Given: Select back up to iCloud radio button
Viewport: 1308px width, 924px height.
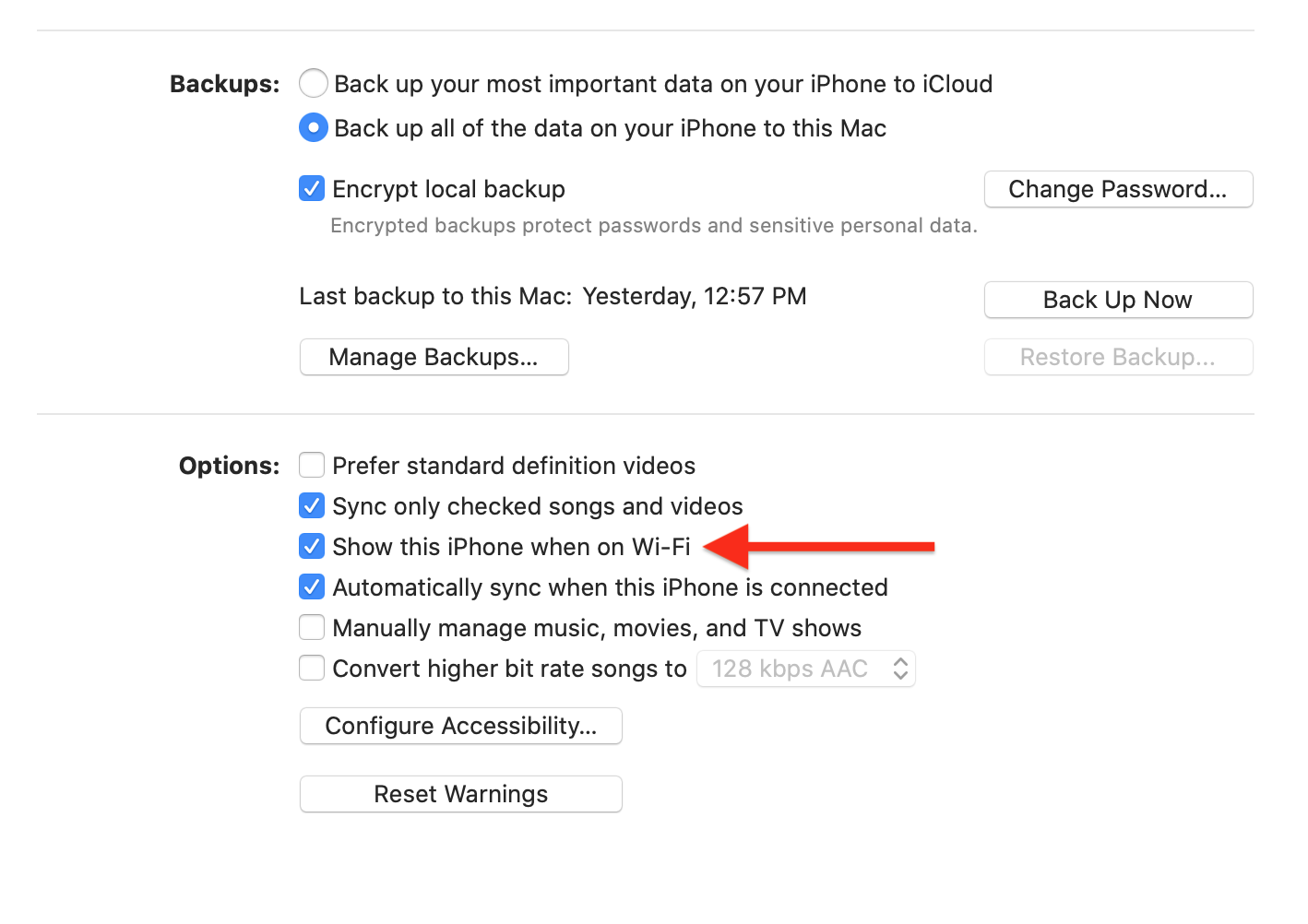Looking at the screenshot, I should point(314,84).
